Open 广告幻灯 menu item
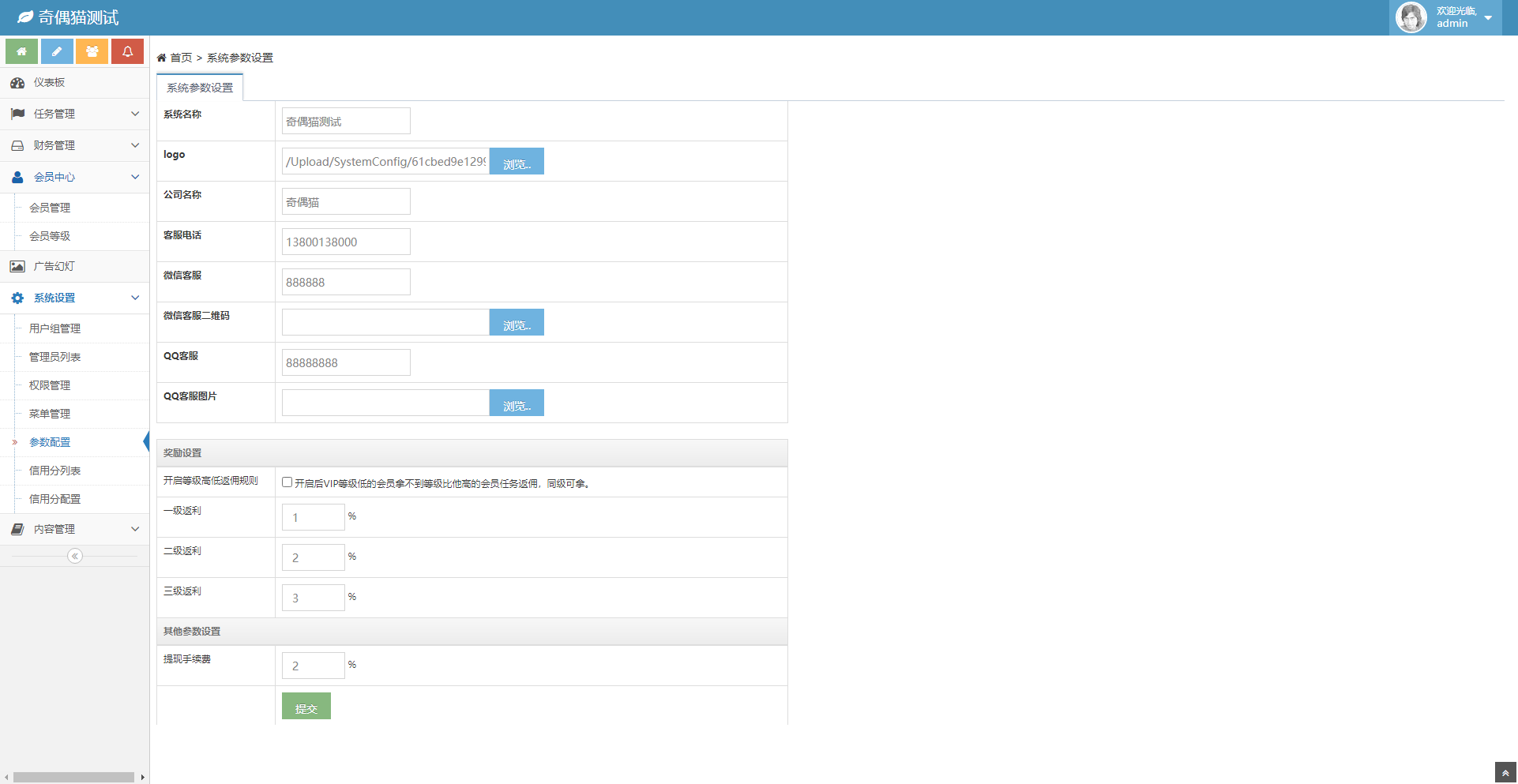Image resolution: width=1518 pixels, height=784 pixels. click(x=74, y=266)
